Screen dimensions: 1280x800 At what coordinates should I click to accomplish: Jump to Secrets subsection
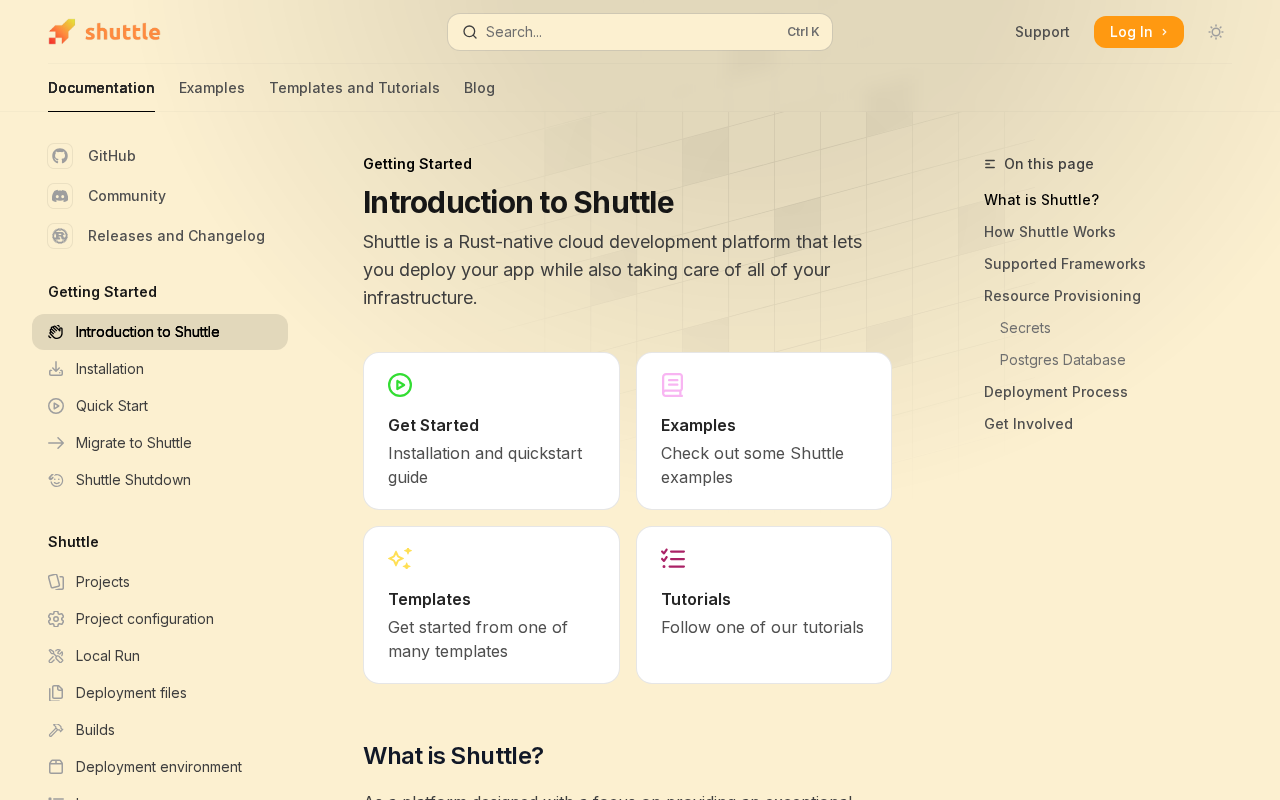[1025, 328]
